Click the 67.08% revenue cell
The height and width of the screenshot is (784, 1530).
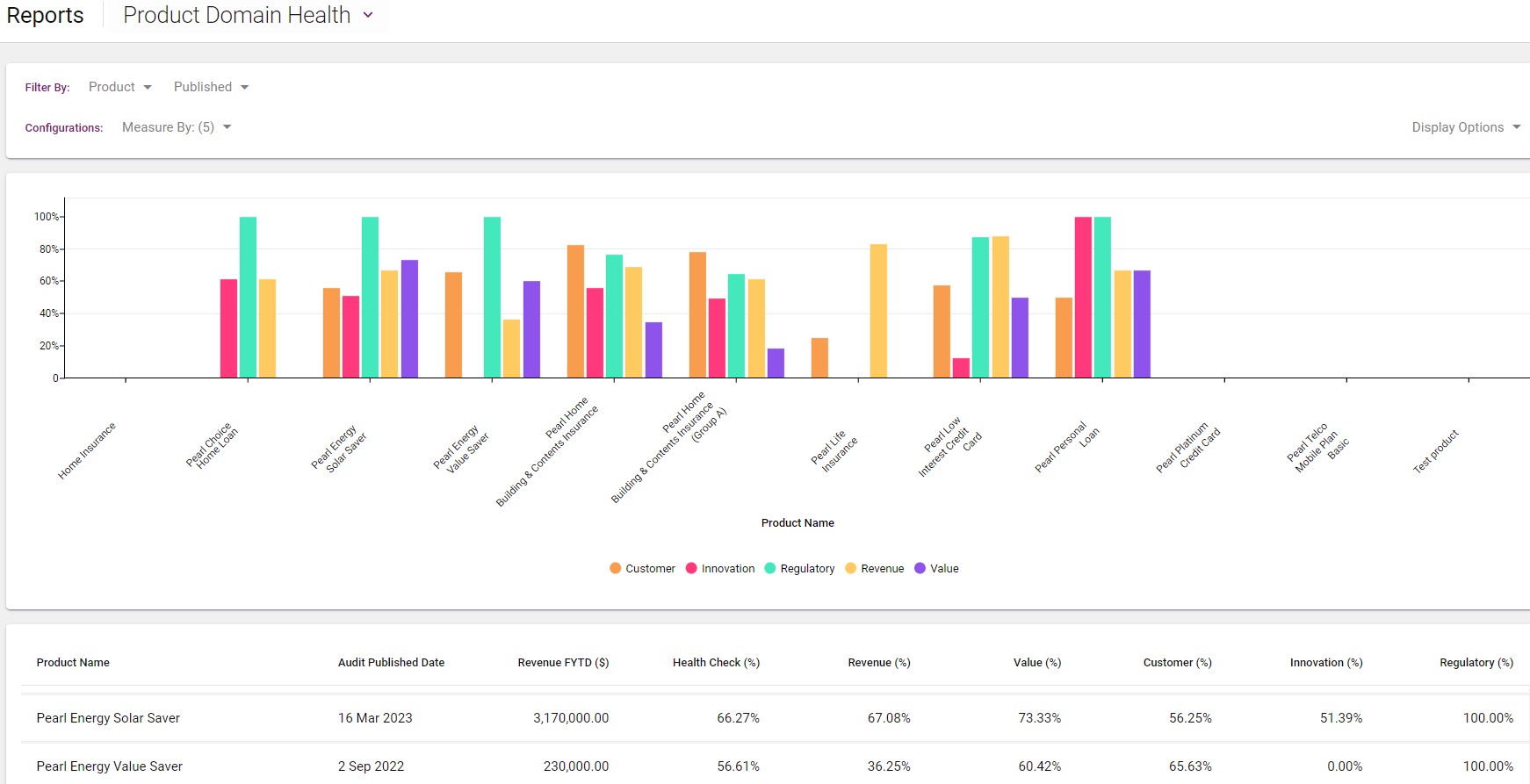point(889,718)
